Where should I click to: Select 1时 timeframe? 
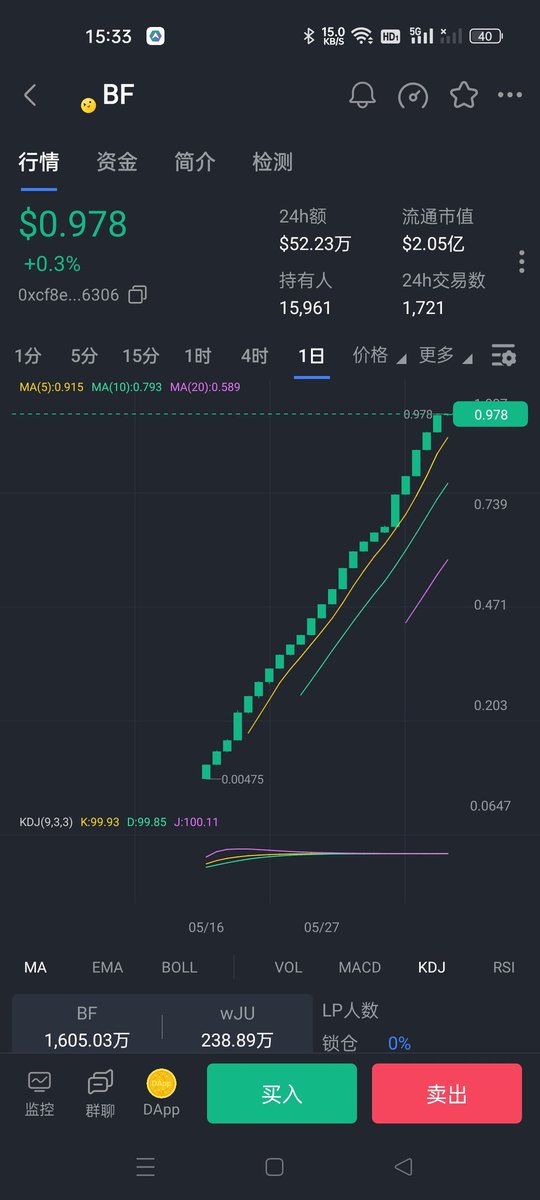click(x=198, y=355)
